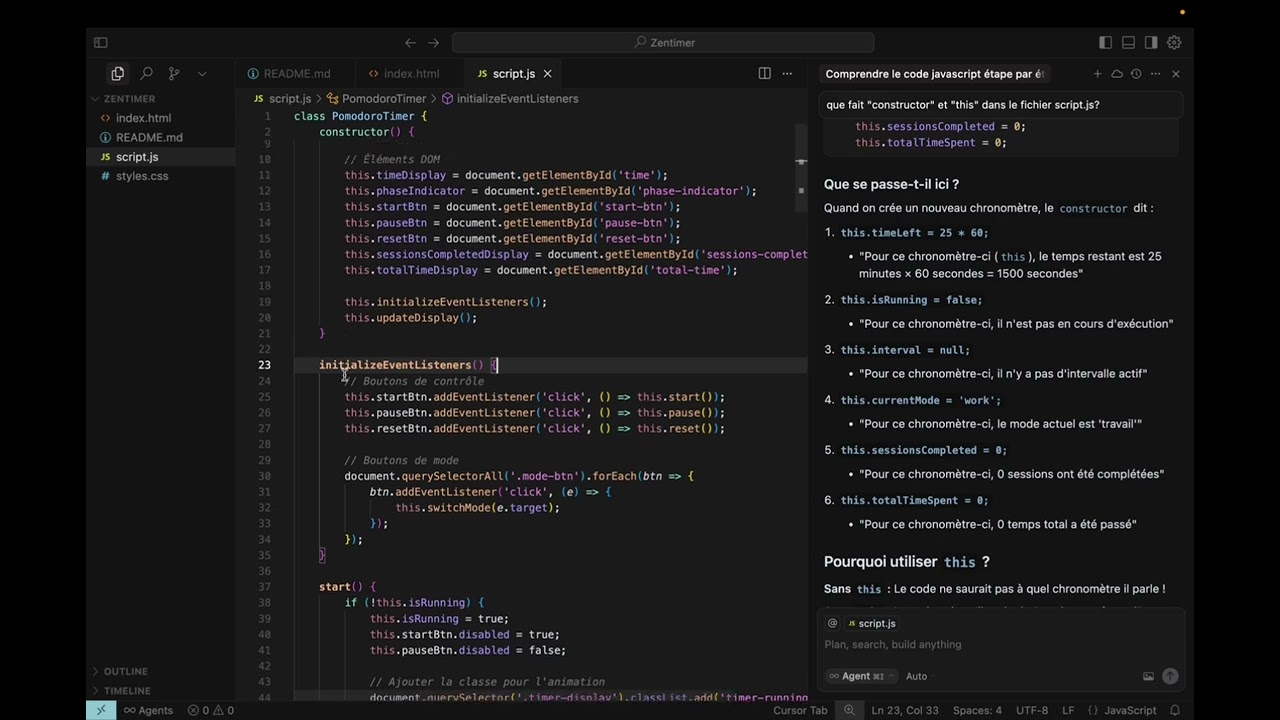The image size is (1280, 720).
Task: Click line number 30 in gutter
Action: click(264, 476)
